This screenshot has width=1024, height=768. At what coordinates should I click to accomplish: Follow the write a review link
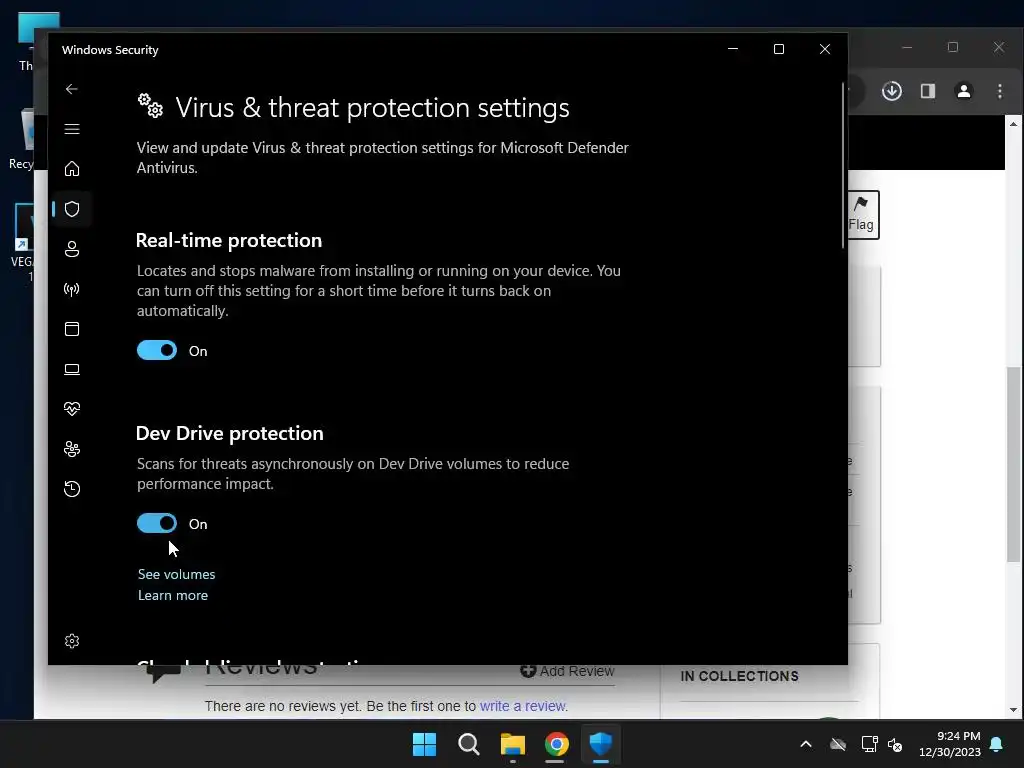(523, 706)
